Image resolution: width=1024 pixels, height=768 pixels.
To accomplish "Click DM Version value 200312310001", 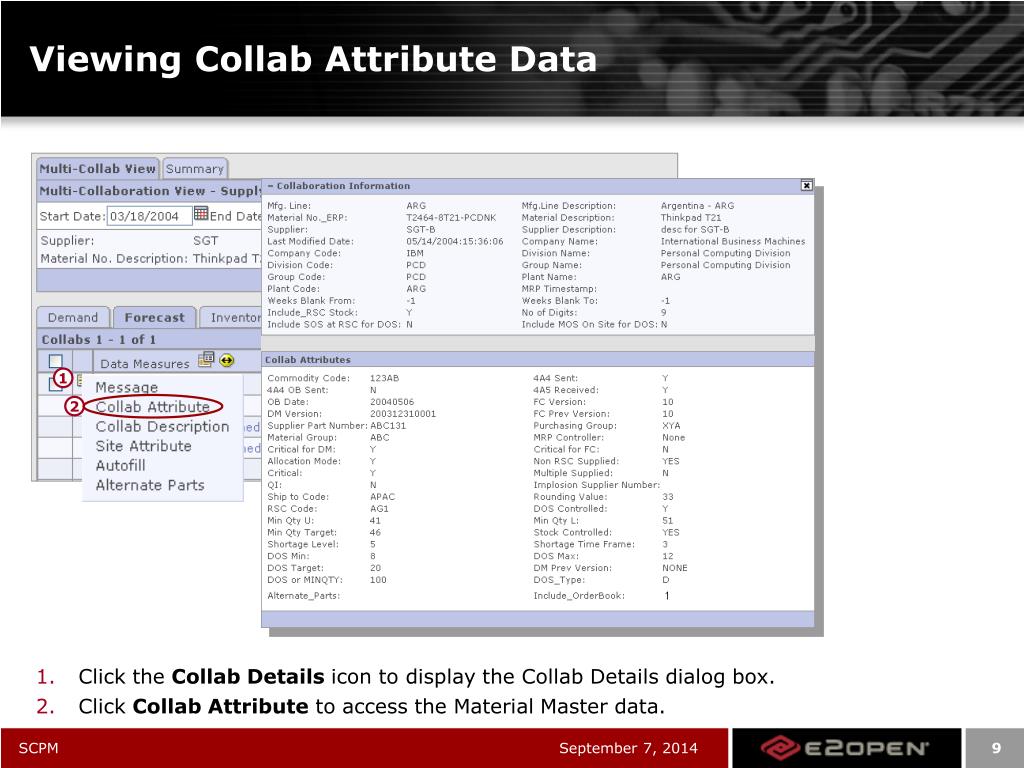I will pos(403,413).
